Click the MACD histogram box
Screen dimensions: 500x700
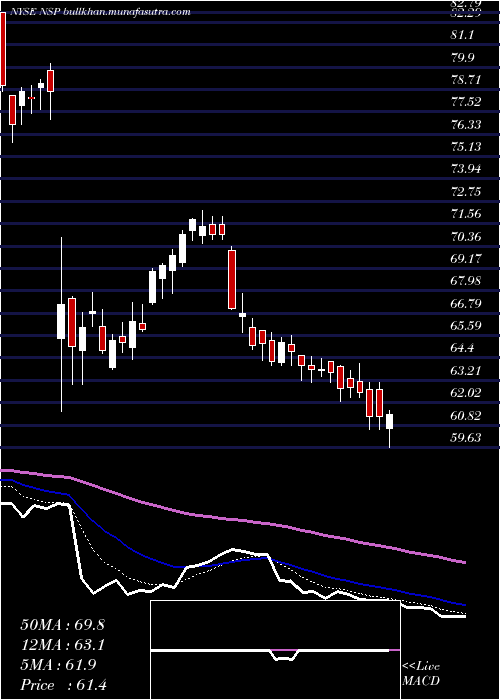click(x=275, y=650)
